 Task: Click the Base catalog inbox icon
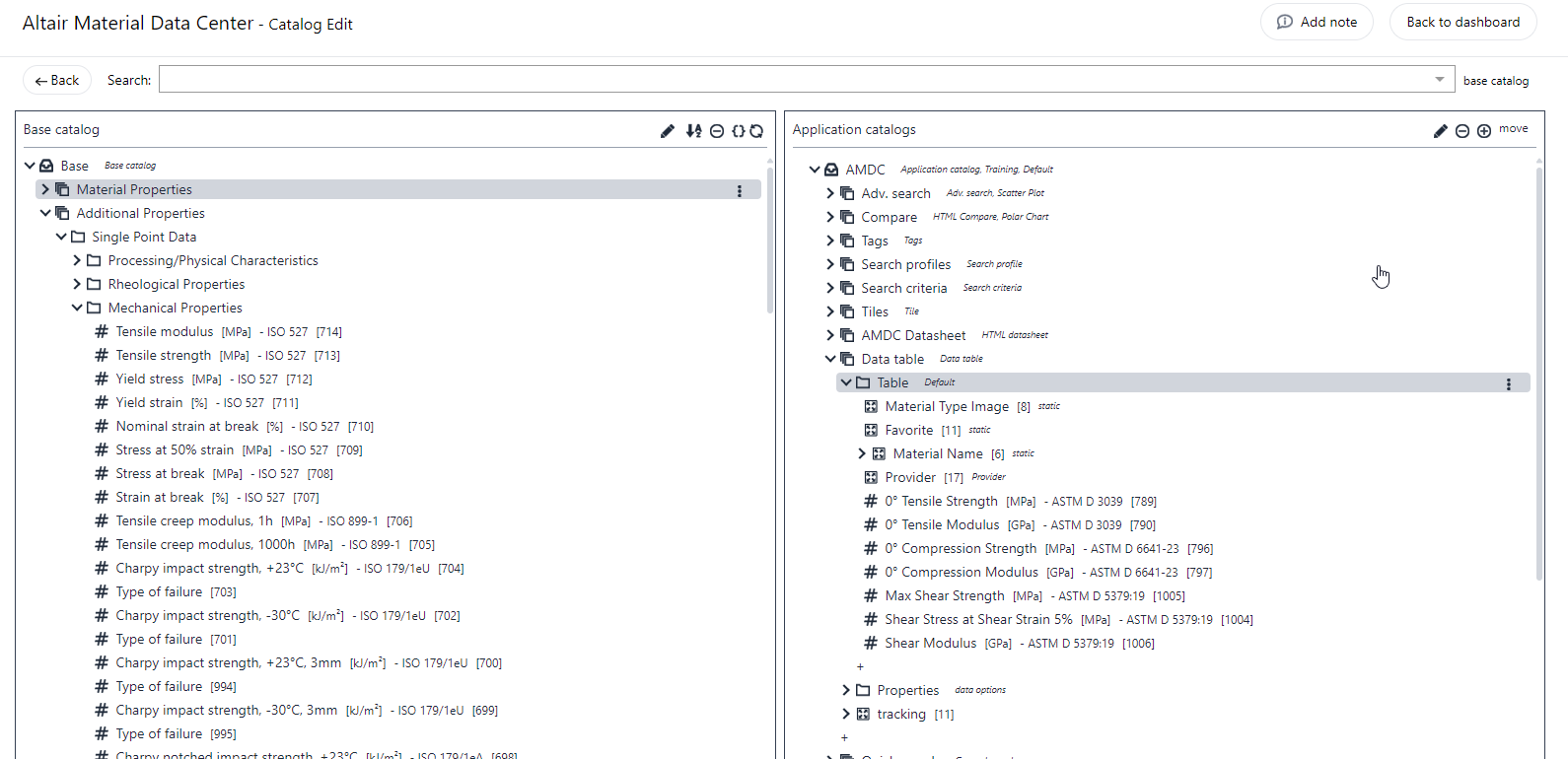coord(46,166)
